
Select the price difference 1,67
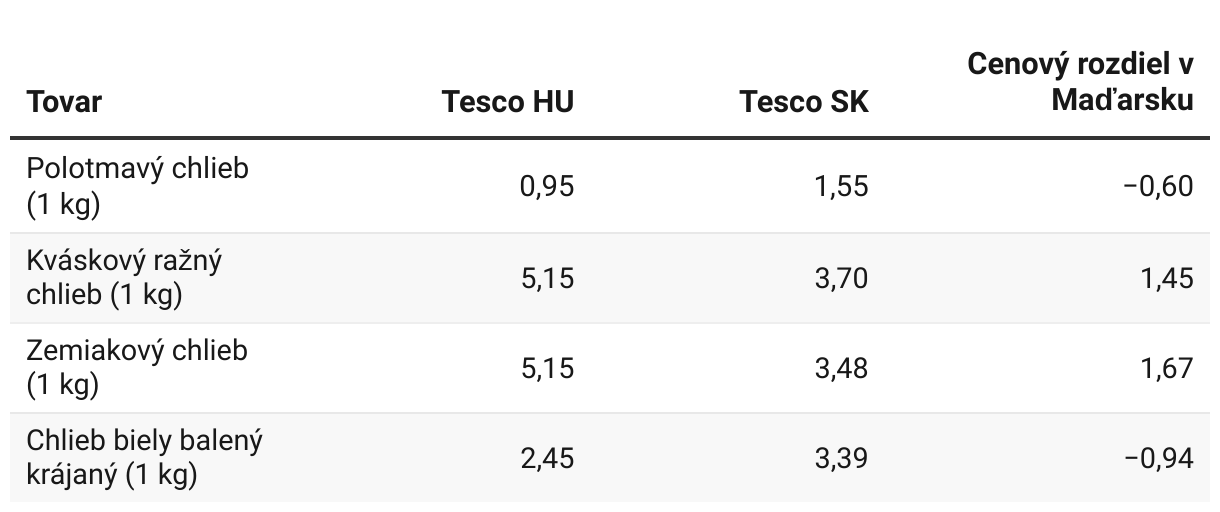(x=1166, y=368)
